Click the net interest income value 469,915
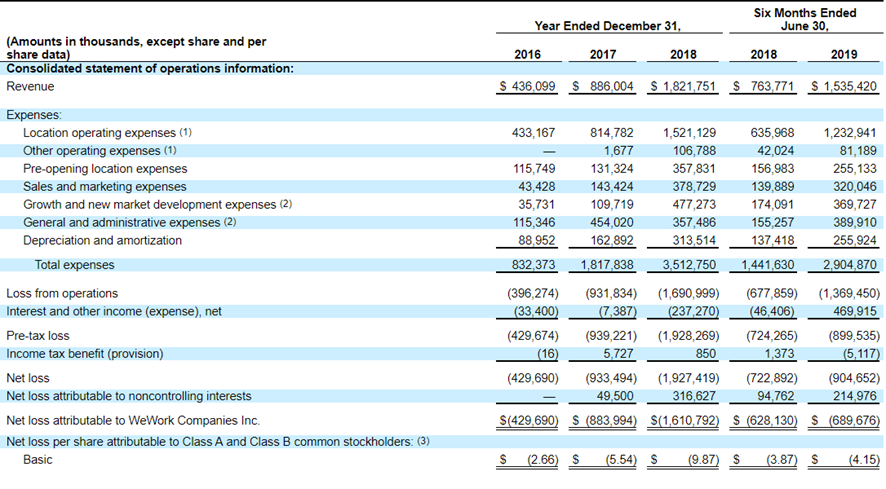 coord(853,312)
